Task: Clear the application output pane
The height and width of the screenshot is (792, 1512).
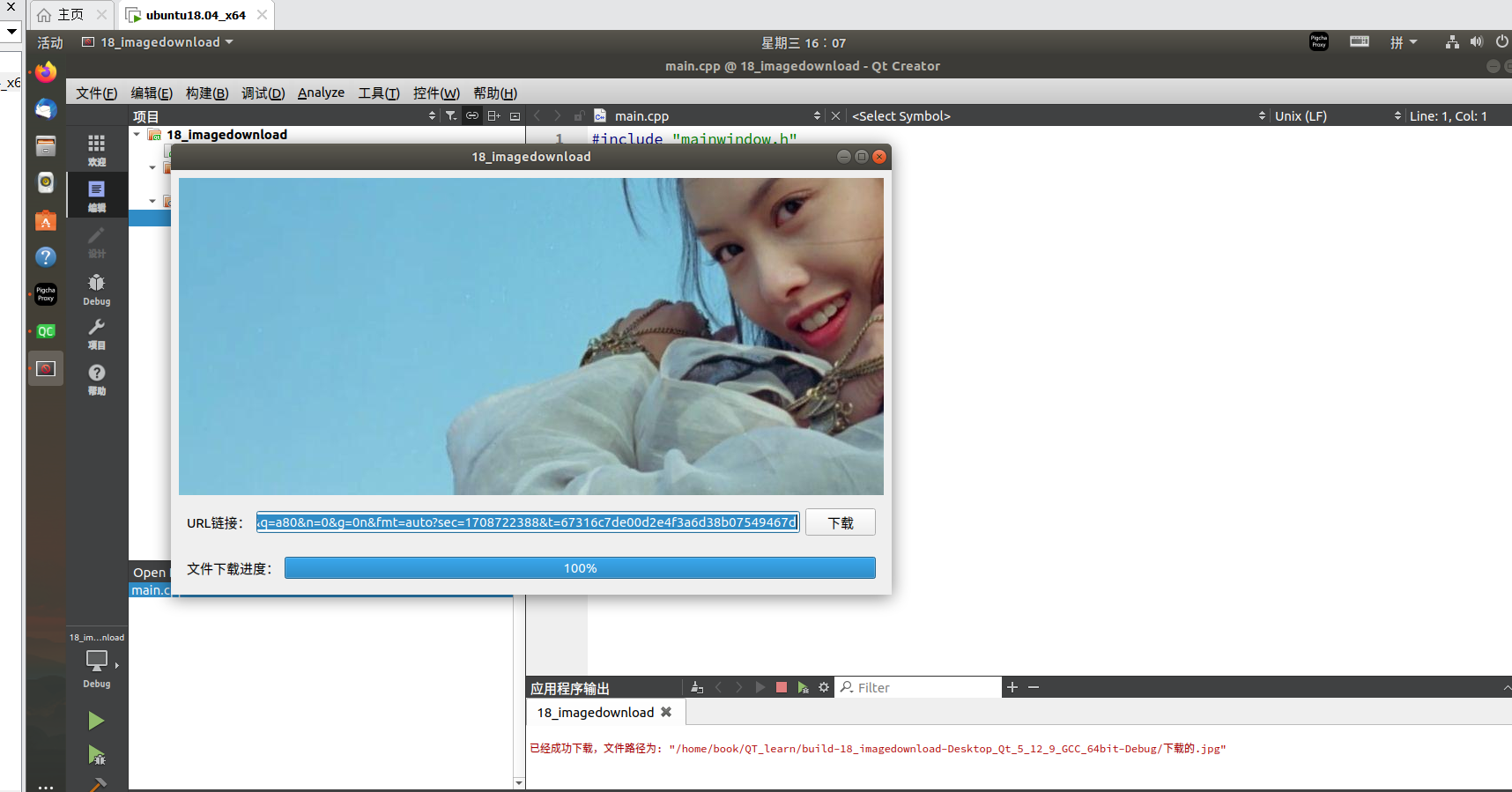Action: click(697, 687)
